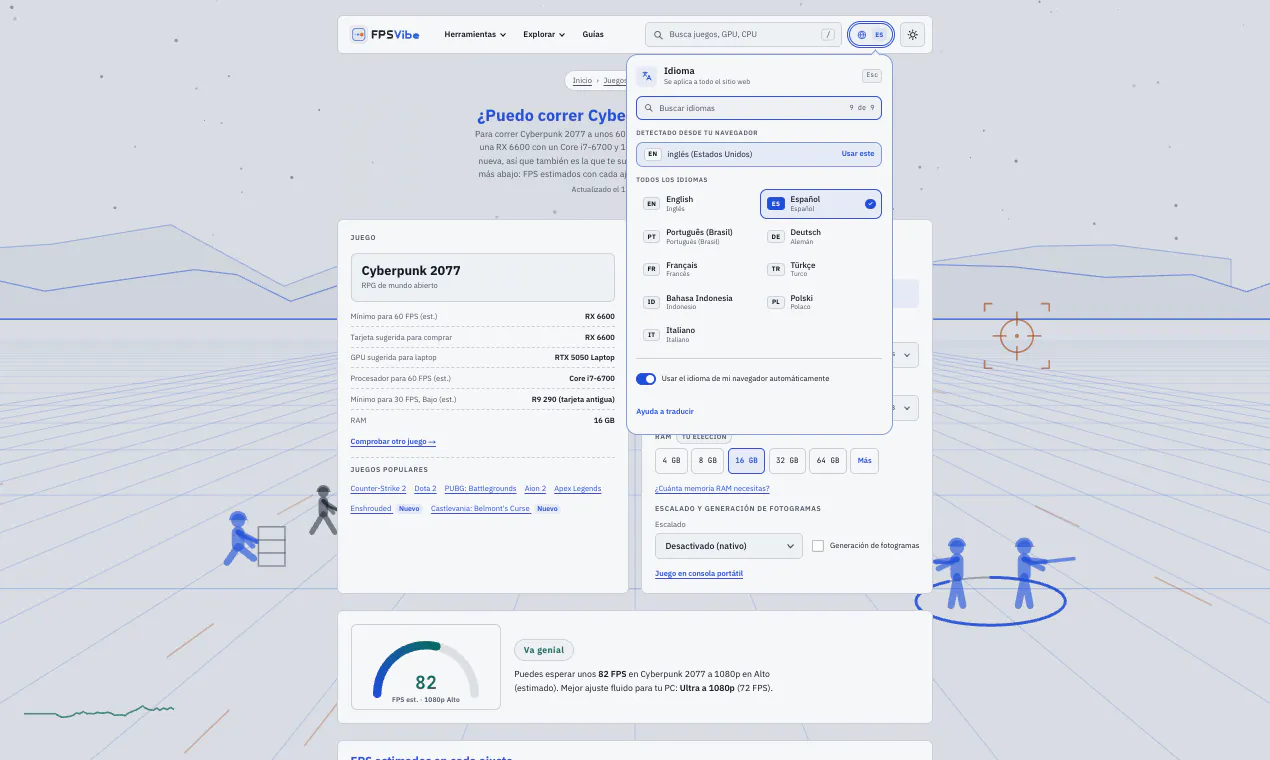Image resolution: width=1270 pixels, height=760 pixels.
Task: Click the slash shortcut badge in the search bar
Action: click(828, 35)
